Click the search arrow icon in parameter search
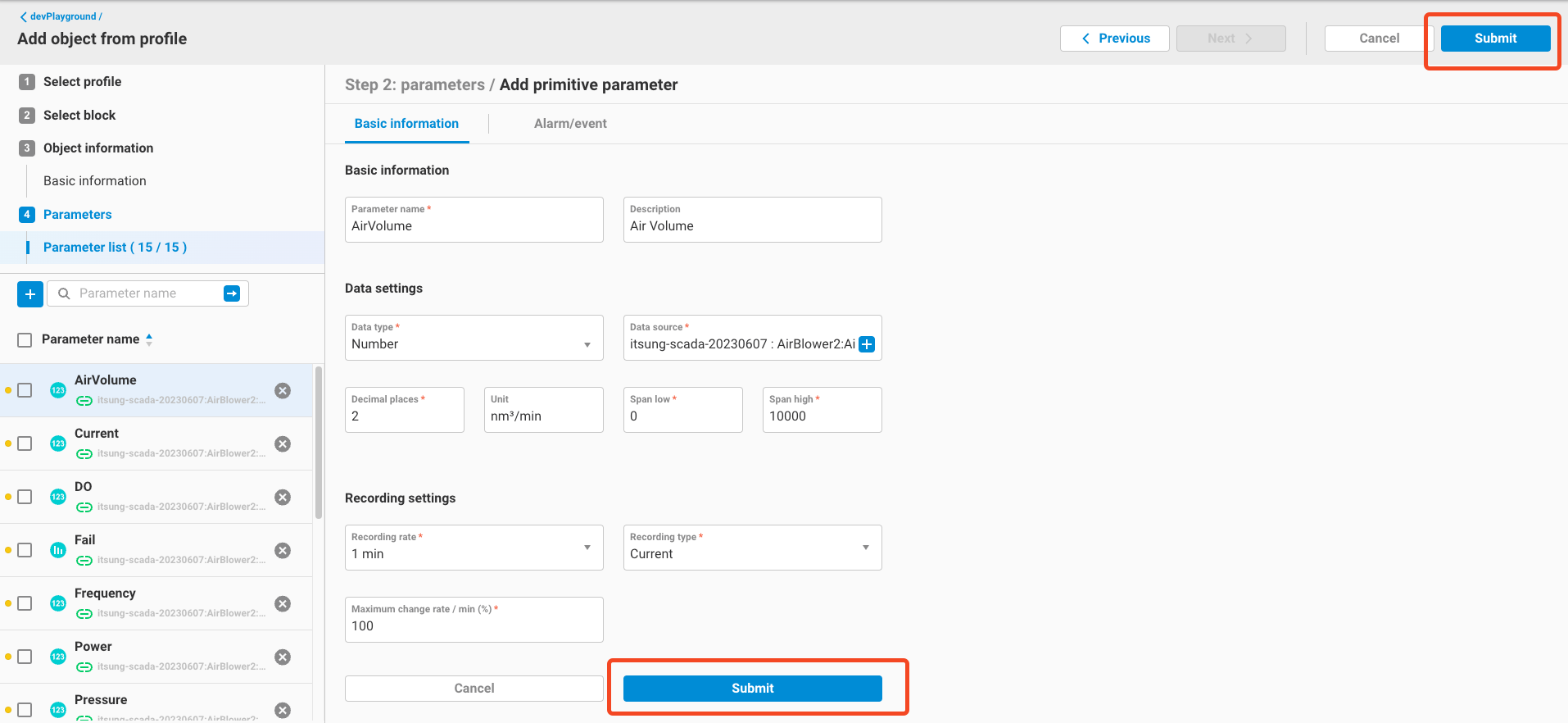The height and width of the screenshot is (723, 1568). click(232, 293)
